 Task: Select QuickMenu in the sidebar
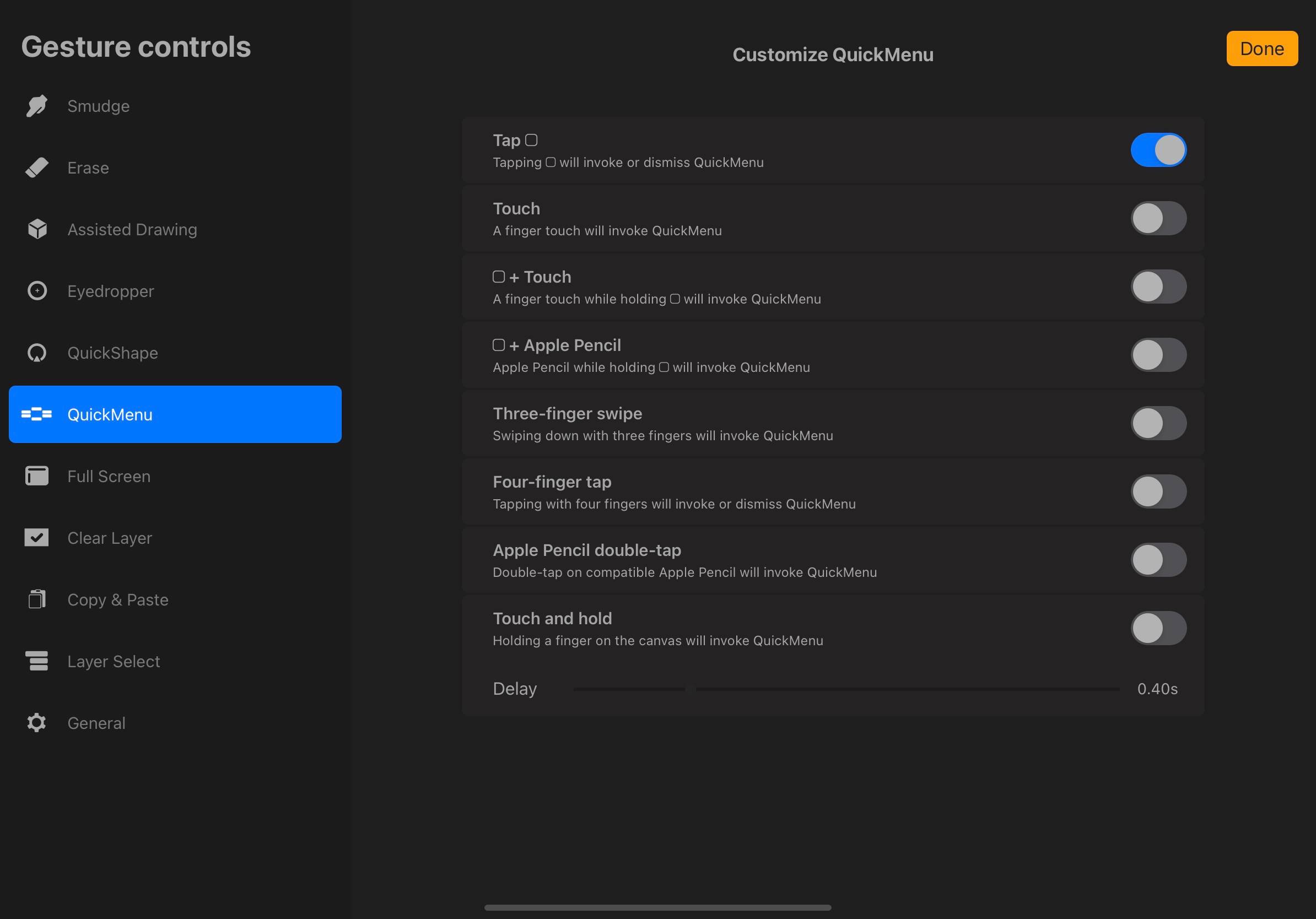pos(175,414)
